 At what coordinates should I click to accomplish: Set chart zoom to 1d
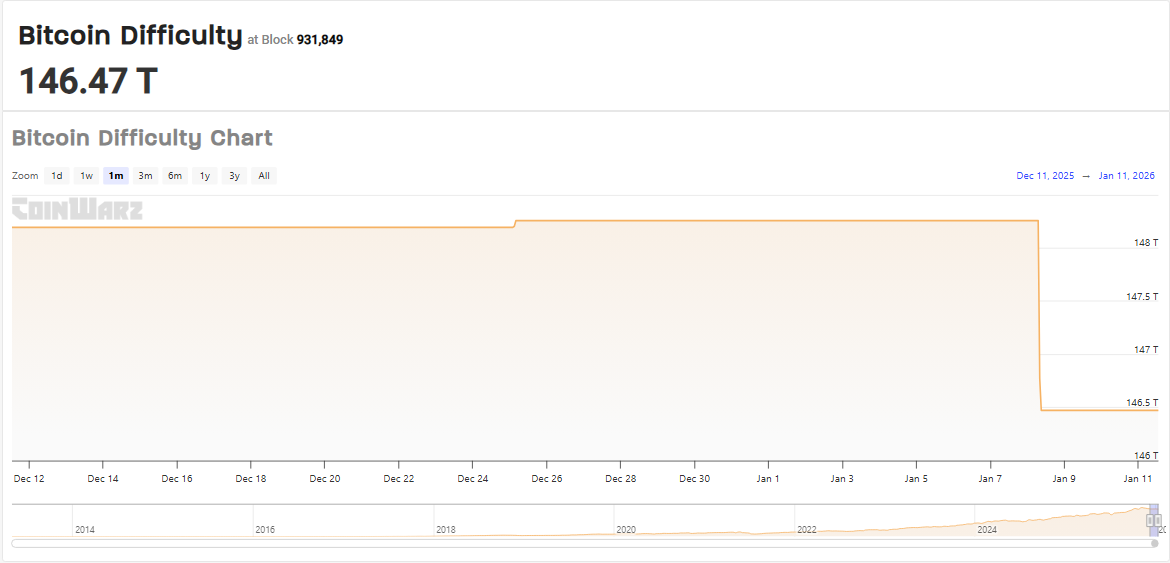coord(57,176)
